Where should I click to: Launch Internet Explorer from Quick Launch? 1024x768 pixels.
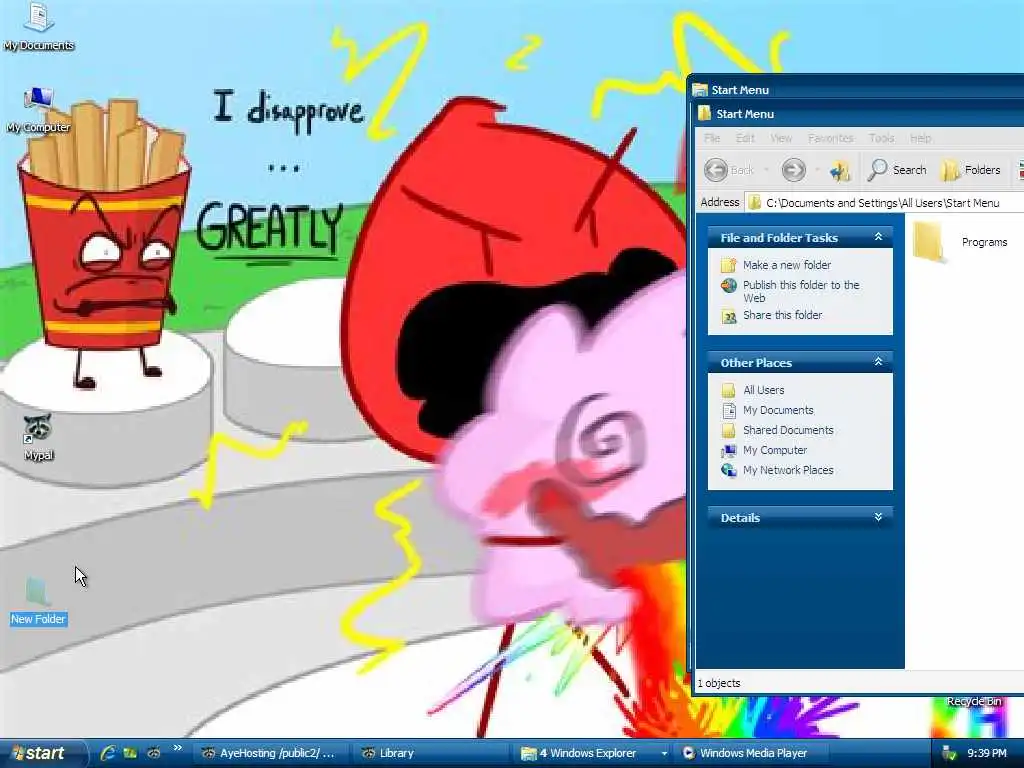tap(108, 753)
